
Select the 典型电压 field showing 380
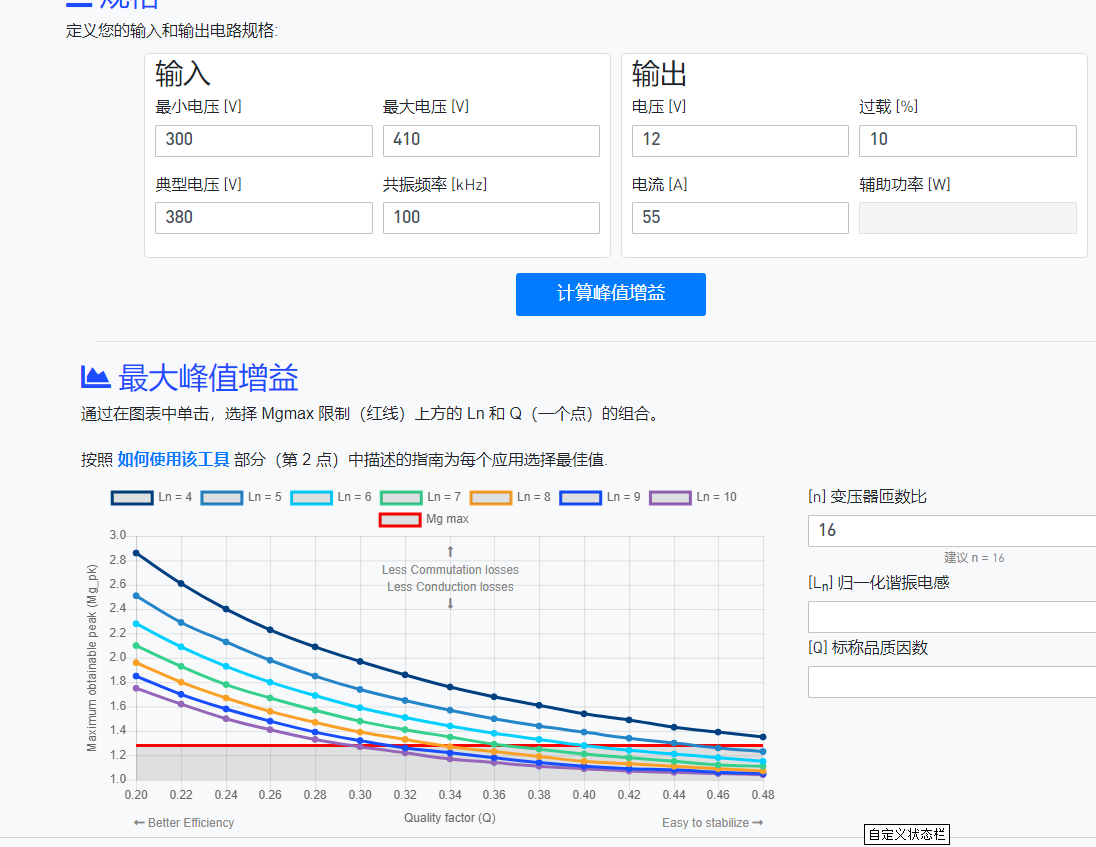[x=264, y=218]
